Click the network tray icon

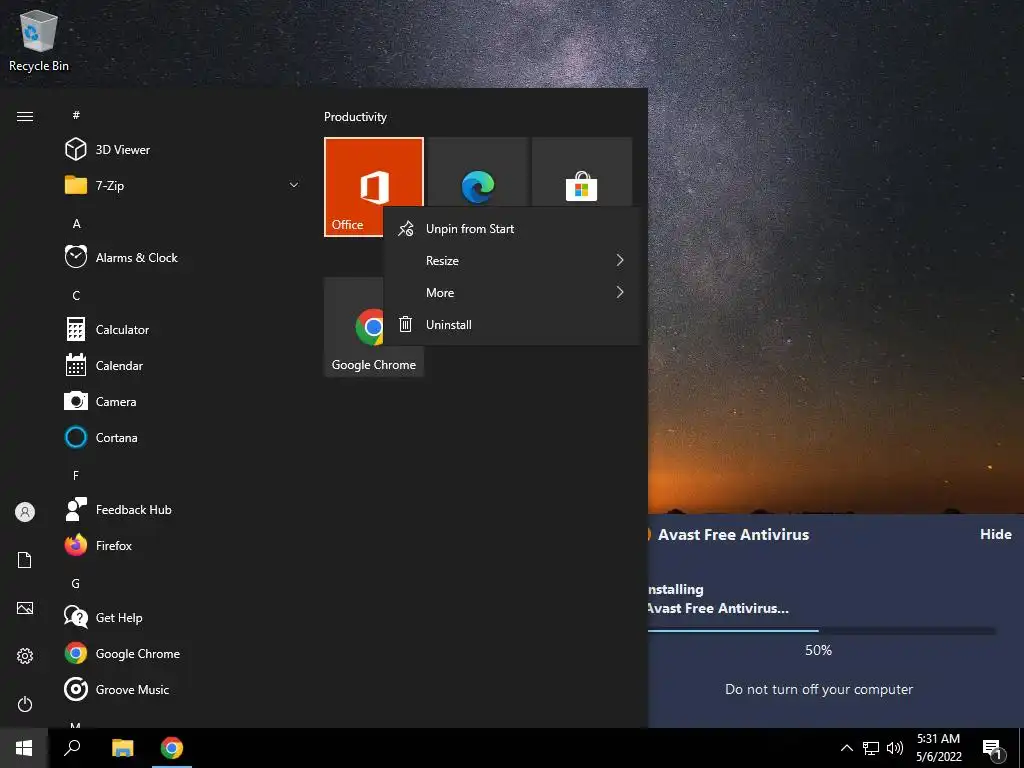click(871, 748)
